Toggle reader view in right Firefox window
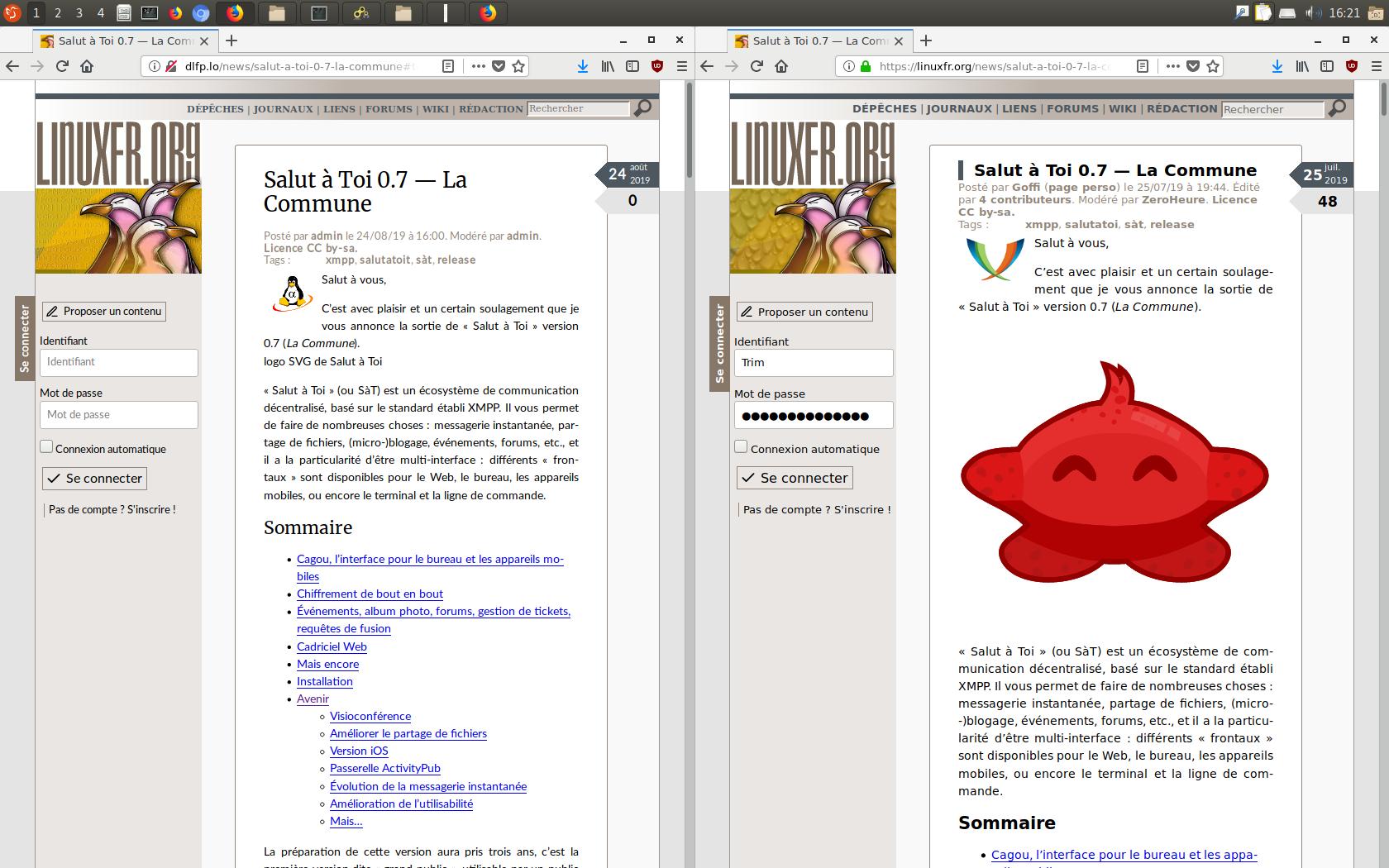Image resolution: width=1389 pixels, height=868 pixels. [1143, 66]
